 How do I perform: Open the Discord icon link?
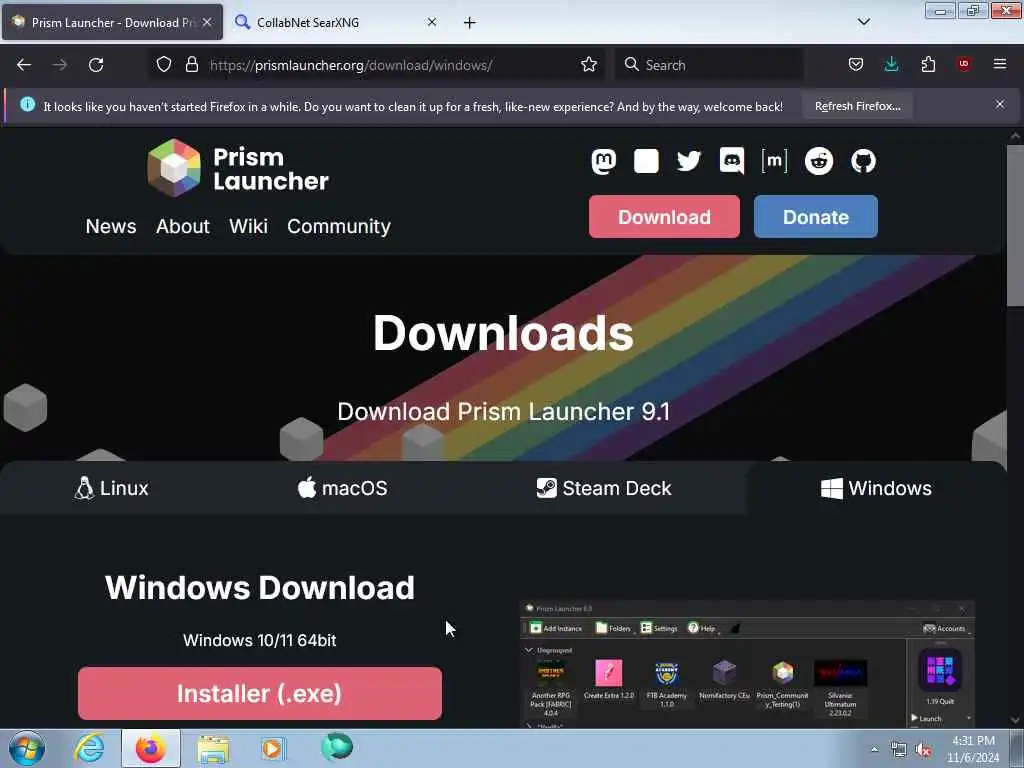click(731, 161)
